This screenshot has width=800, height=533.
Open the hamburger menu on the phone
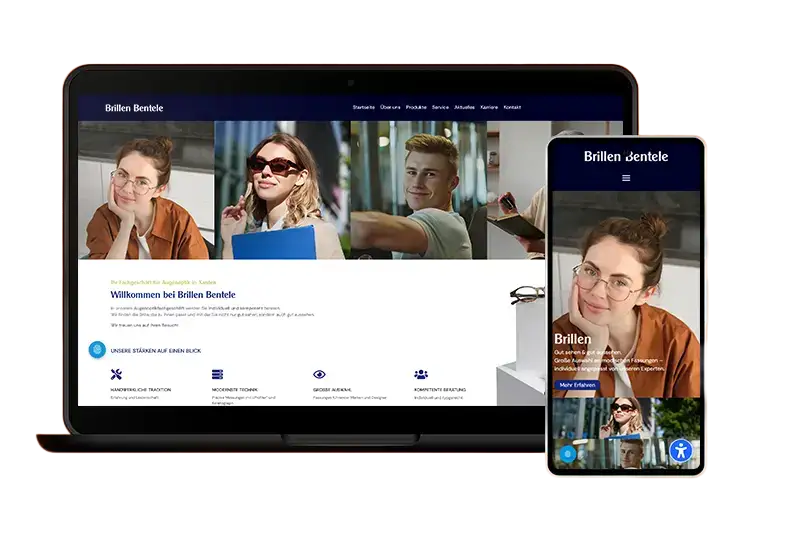click(x=626, y=178)
